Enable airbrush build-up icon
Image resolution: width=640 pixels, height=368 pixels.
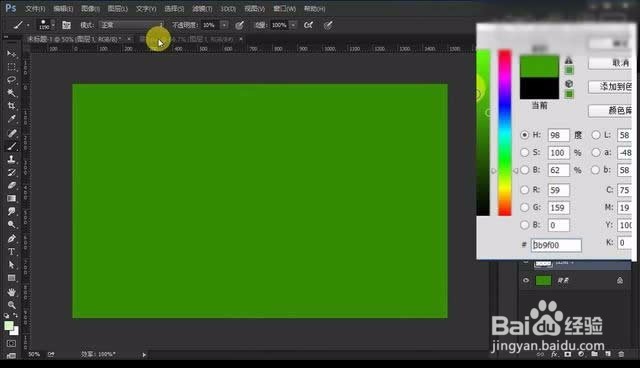(x=309, y=25)
